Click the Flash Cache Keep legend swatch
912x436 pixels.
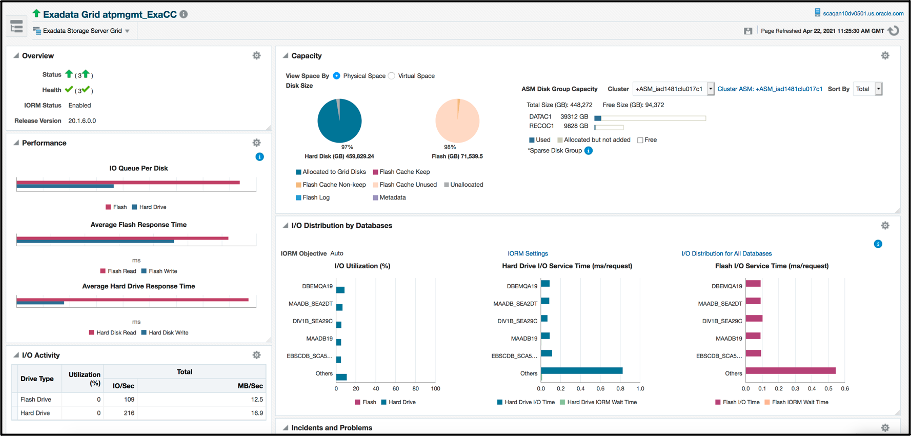pyautogui.click(x=376, y=172)
